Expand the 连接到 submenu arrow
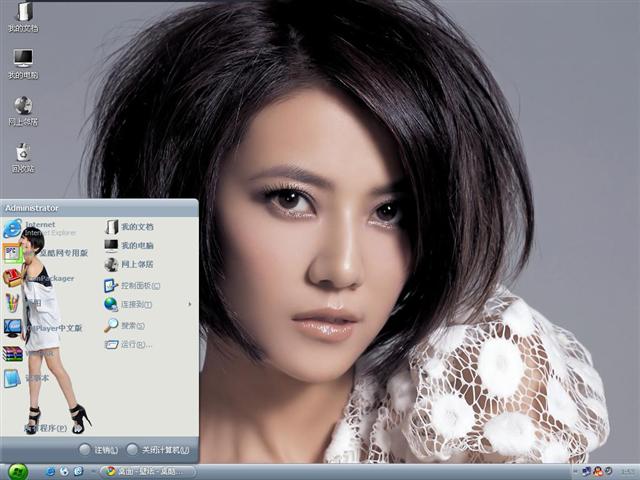Viewport: 640px width, 480px height. click(x=189, y=304)
